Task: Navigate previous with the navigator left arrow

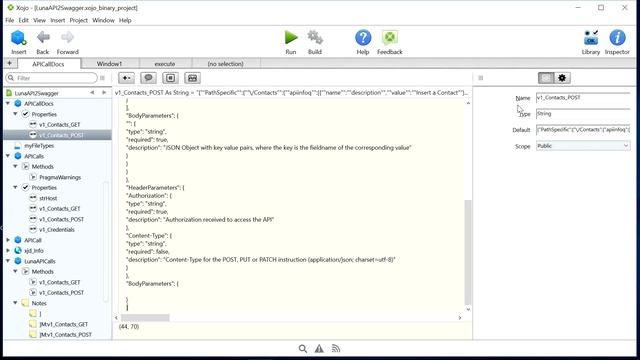Action: tap(92, 93)
